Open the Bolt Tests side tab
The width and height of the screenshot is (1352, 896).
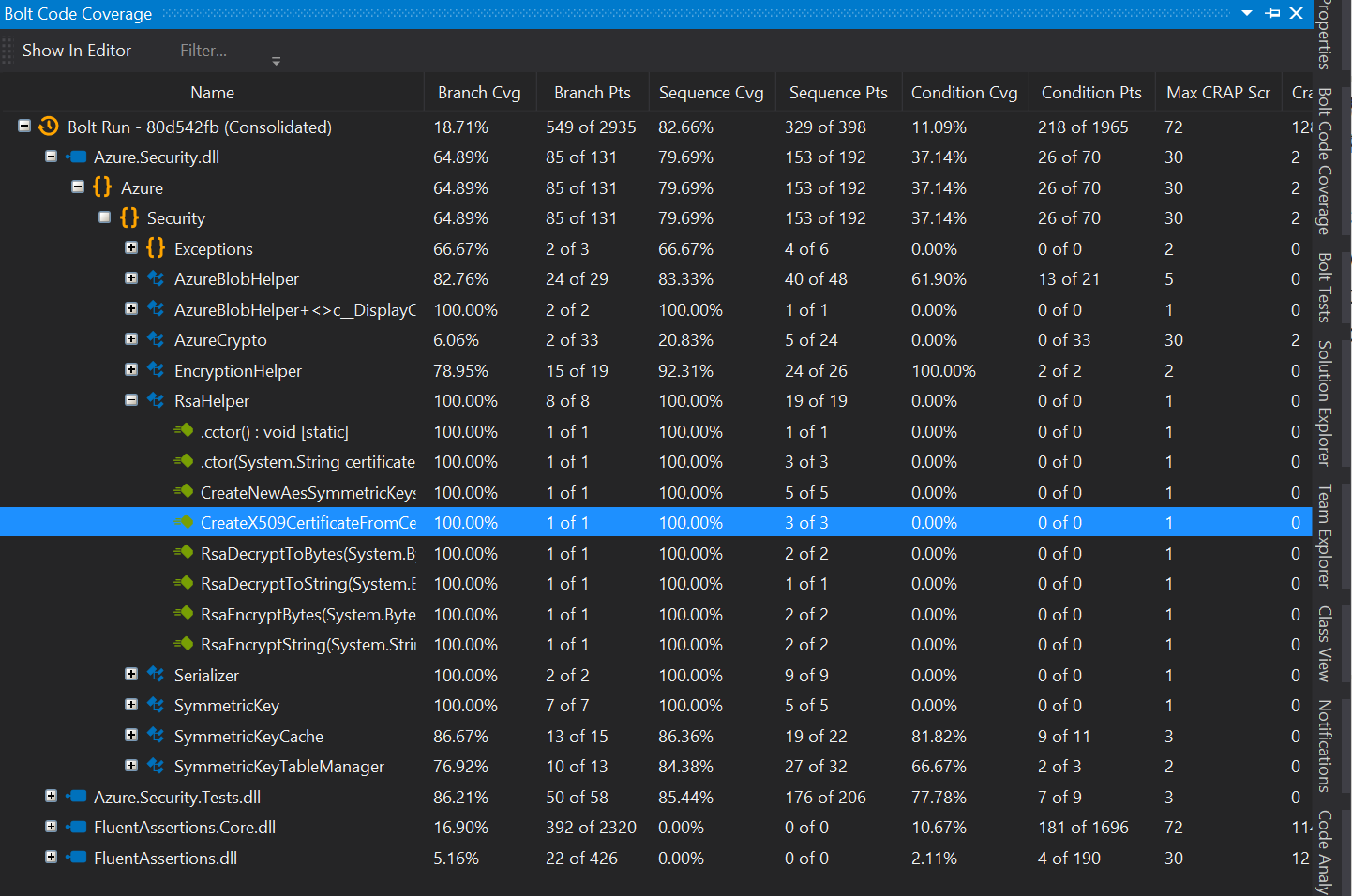(1324, 287)
